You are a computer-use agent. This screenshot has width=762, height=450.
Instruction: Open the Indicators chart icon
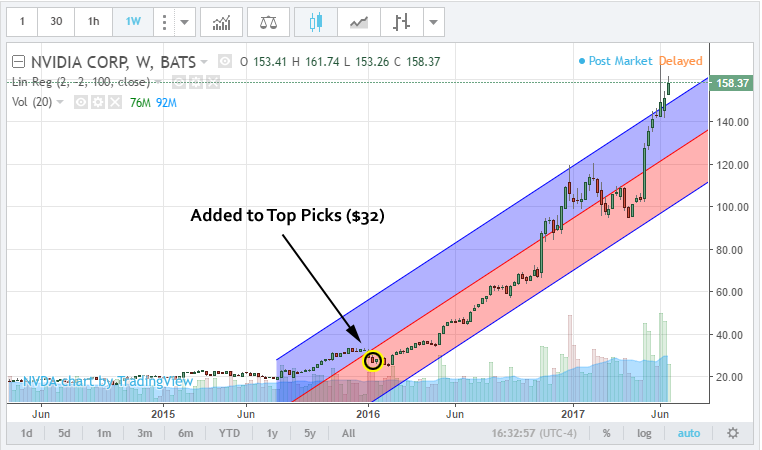[222, 22]
